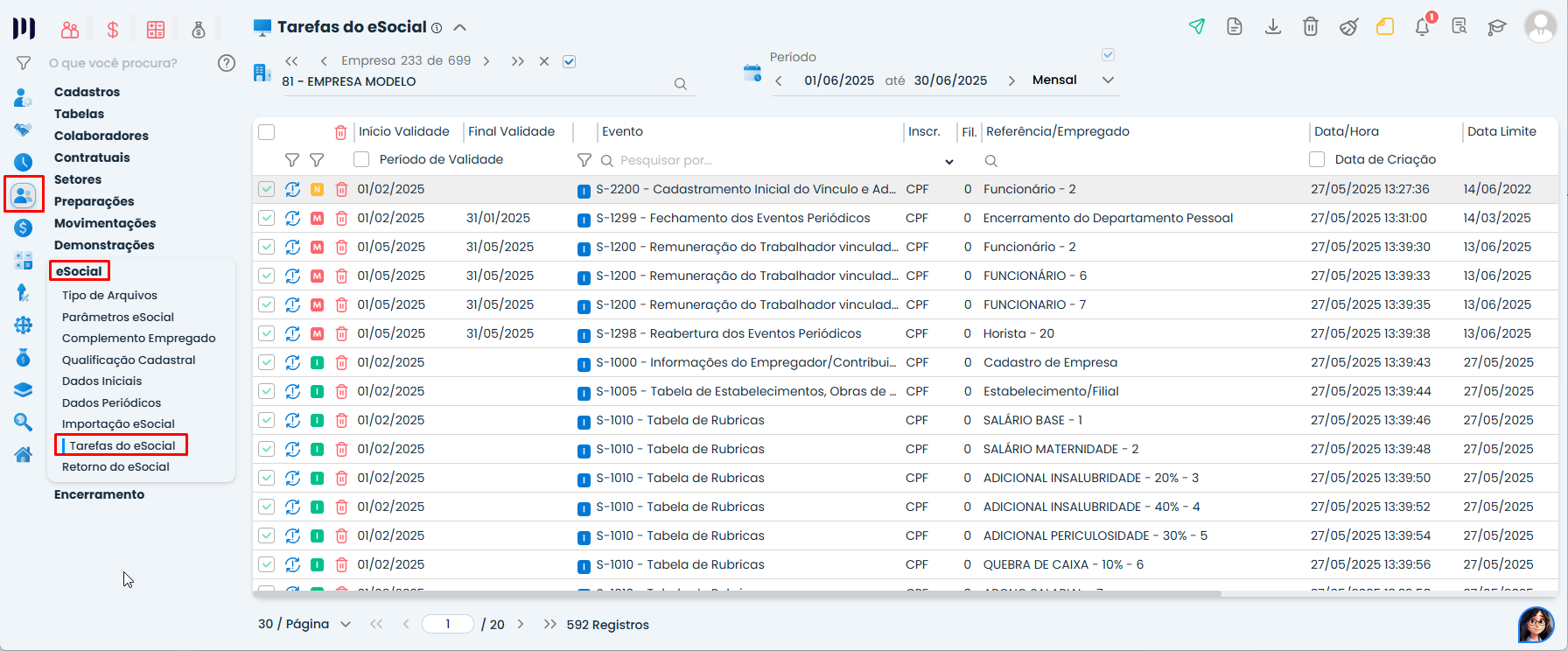
Task: Click the yellow sticky note icon
Action: [x=1385, y=26]
